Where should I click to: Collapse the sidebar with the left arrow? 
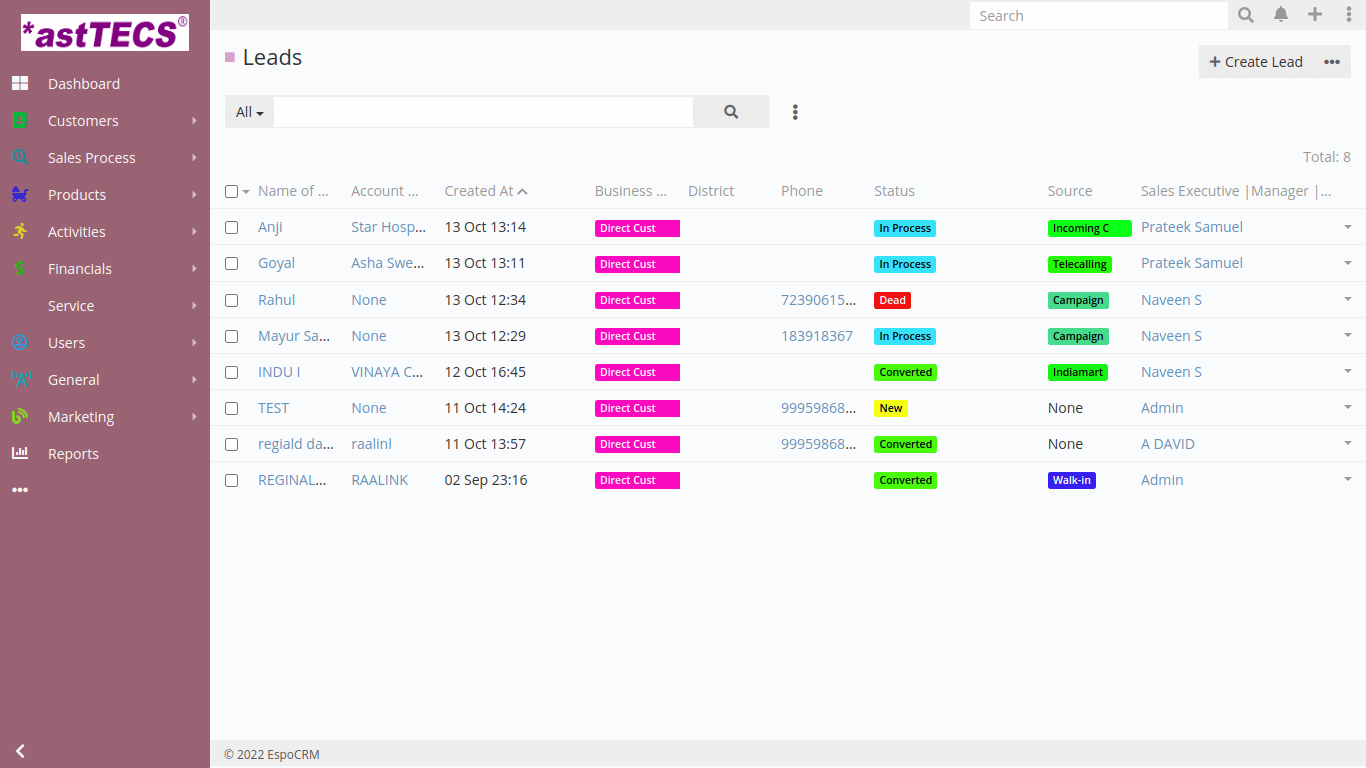coord(20,751)
